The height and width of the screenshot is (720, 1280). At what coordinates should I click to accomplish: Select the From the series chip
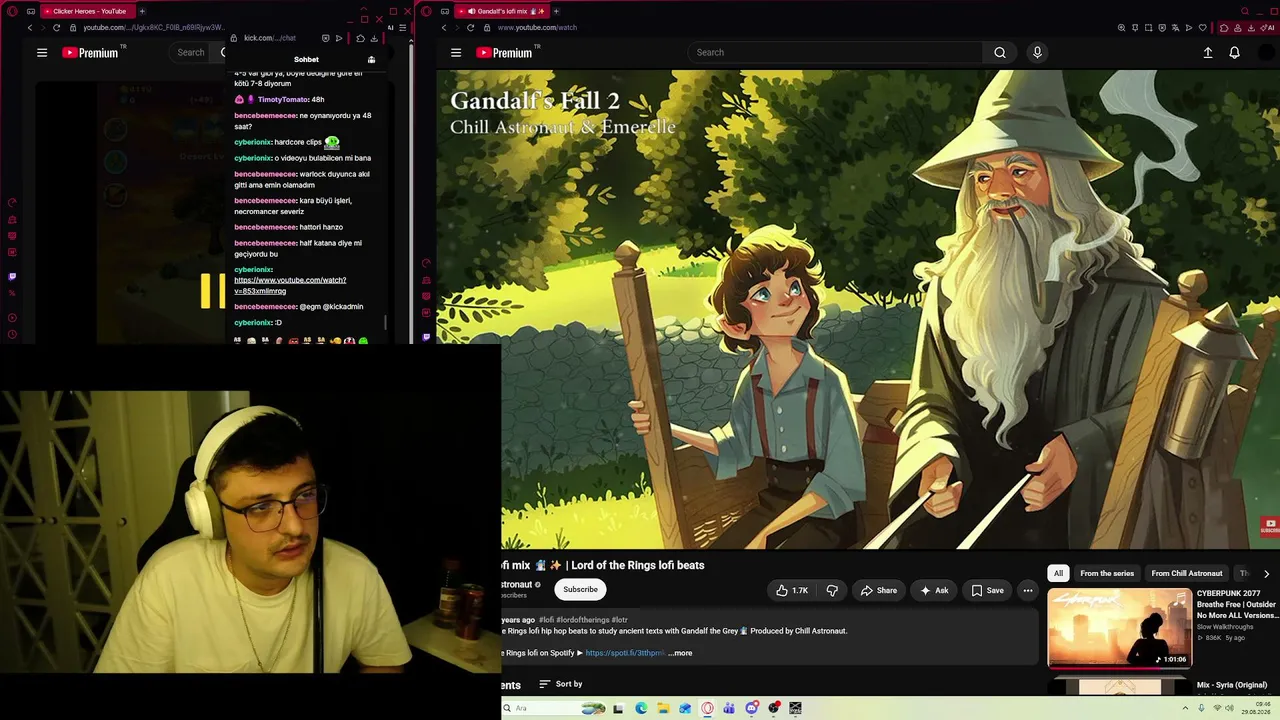pyautogui.click(x=1107, y=573)
